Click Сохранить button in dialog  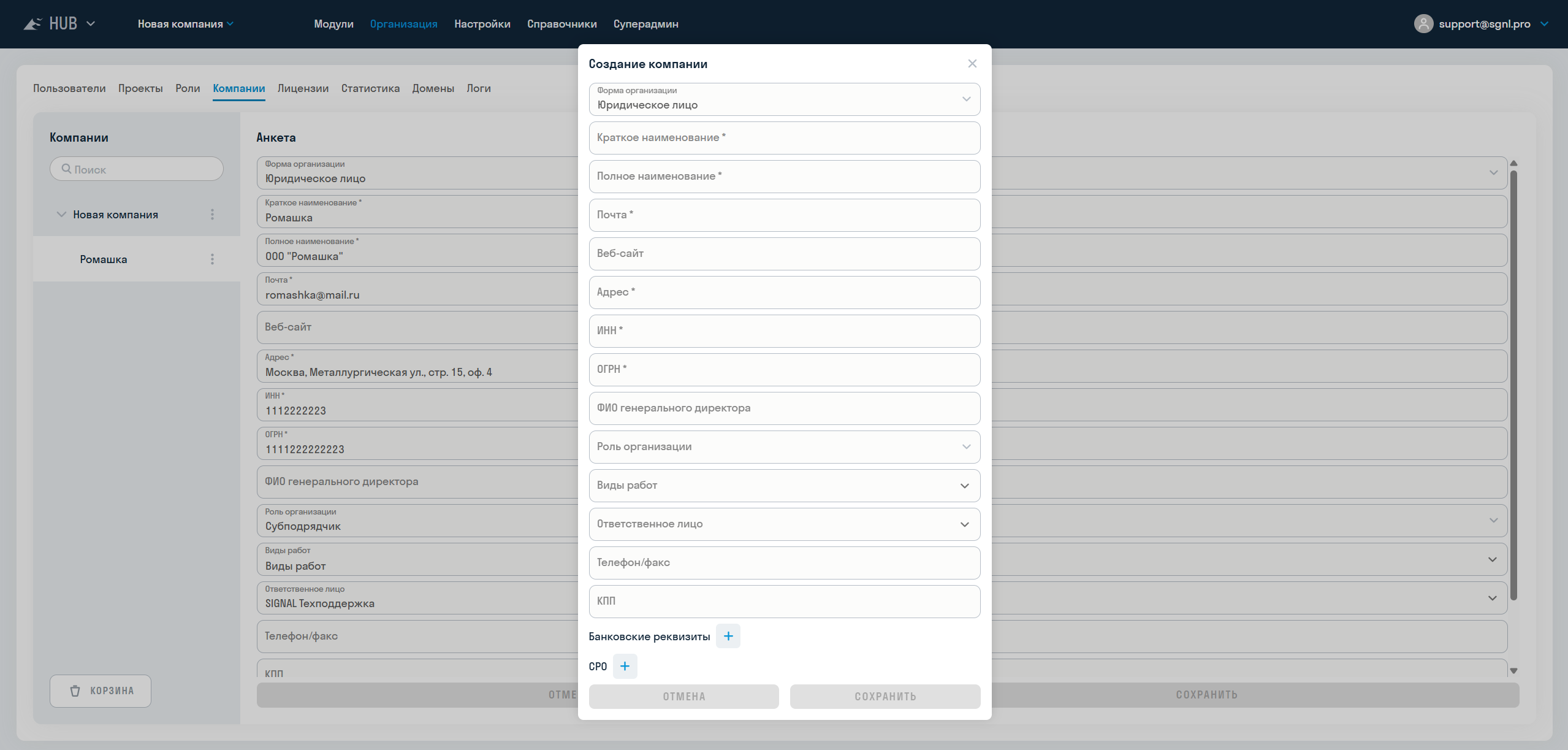(x=885, y=697)
